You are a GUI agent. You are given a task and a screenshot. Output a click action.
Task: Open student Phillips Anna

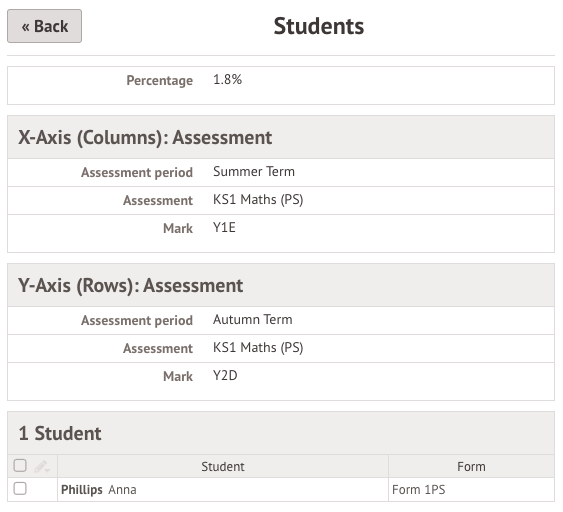tap(99, 490)
